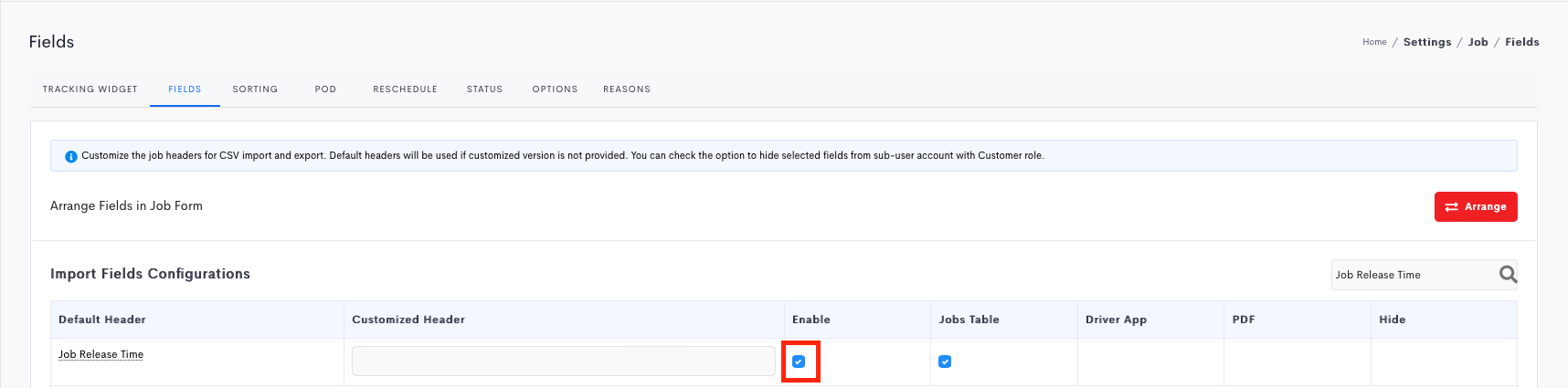Uncheck the Enable checkbox for Job Release Time

click(799, 362)
